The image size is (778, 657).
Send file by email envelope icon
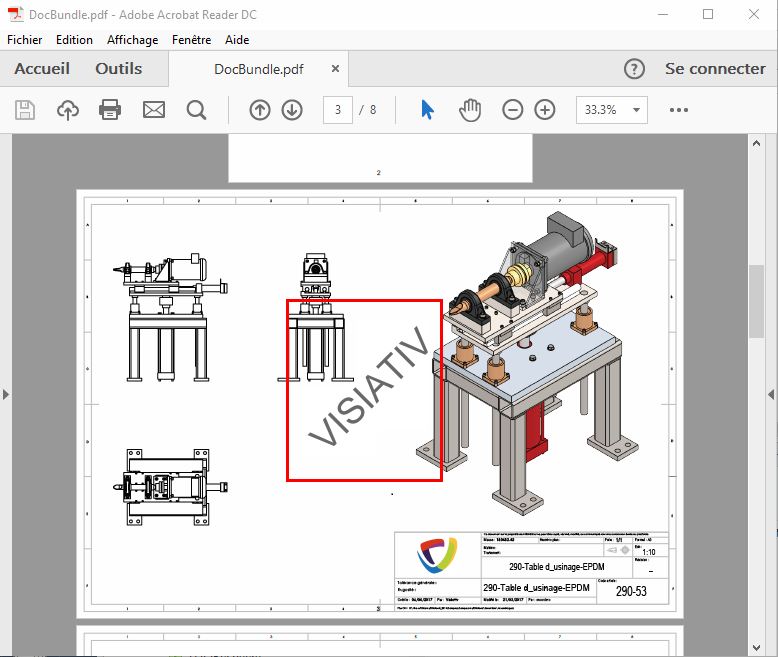tap(153, 110)
